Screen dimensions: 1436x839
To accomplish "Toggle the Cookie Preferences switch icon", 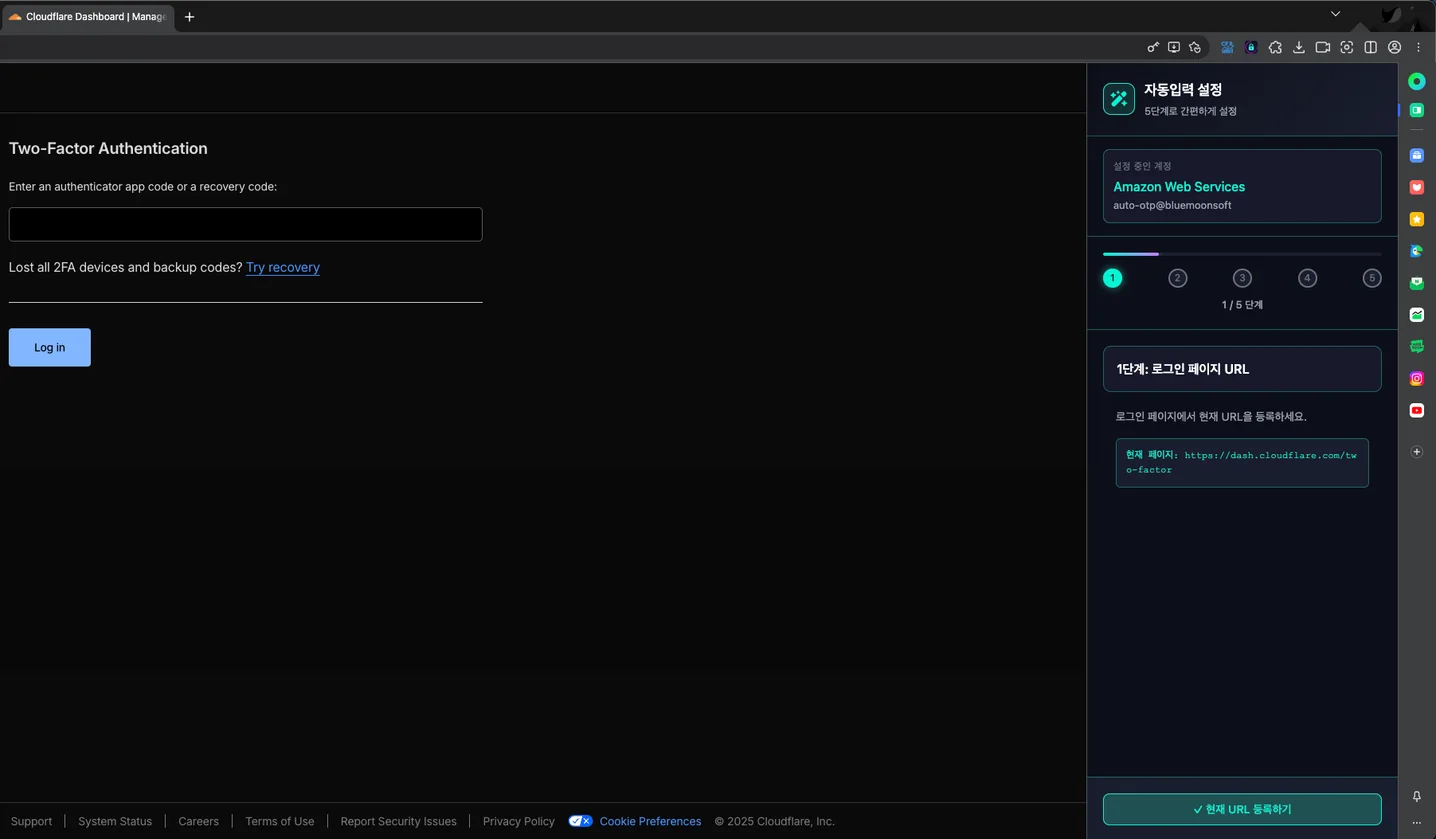I will pos(580,821).
